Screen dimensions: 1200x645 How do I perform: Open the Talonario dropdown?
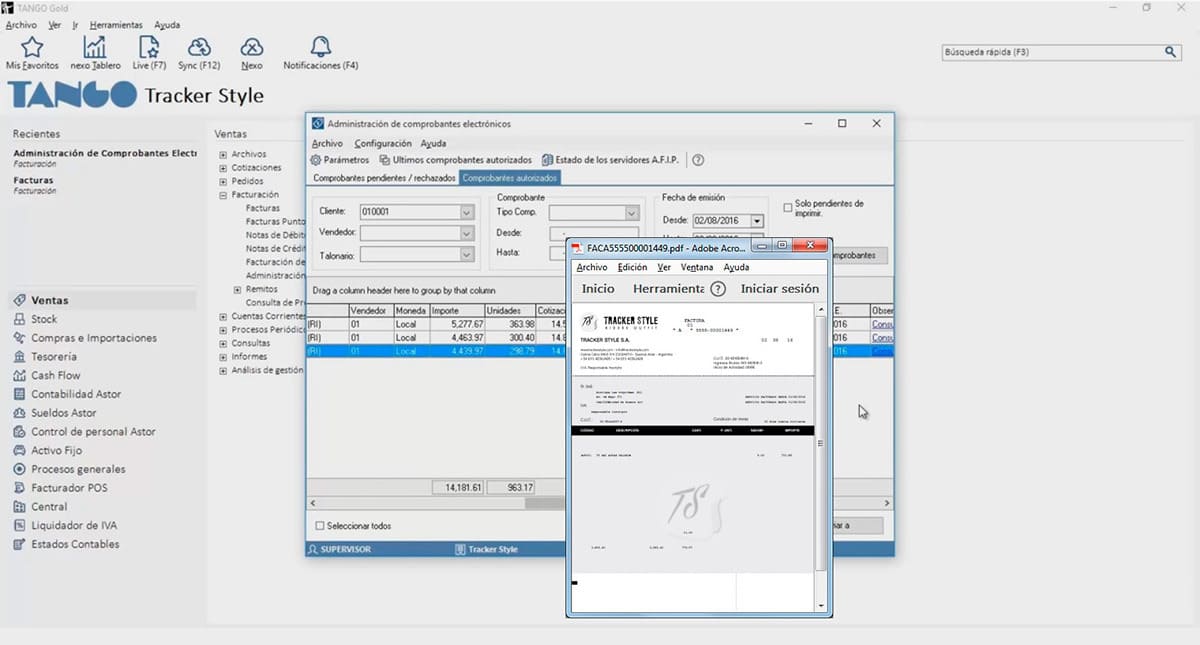pos(466,256)
